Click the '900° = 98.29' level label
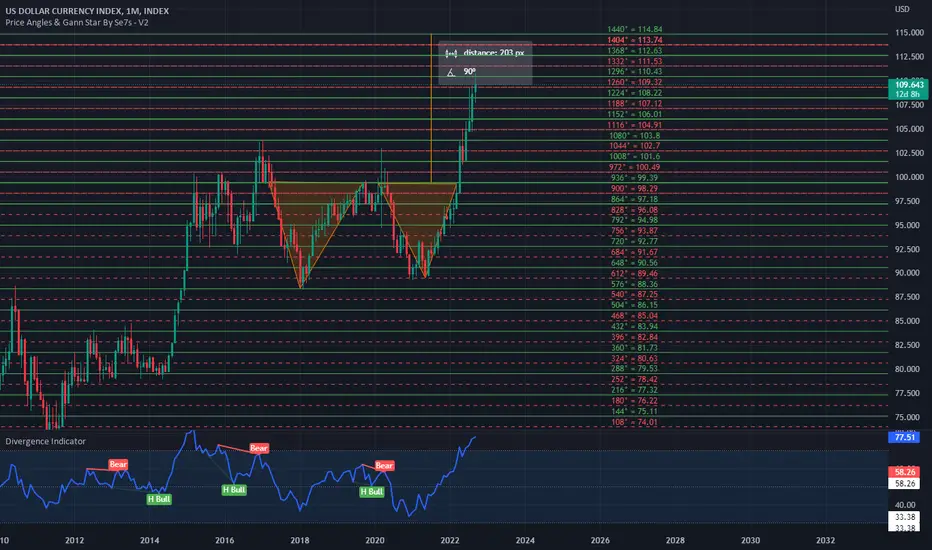Image resolution: width=932 pixels, height=550 pixels. coord(634,188)
